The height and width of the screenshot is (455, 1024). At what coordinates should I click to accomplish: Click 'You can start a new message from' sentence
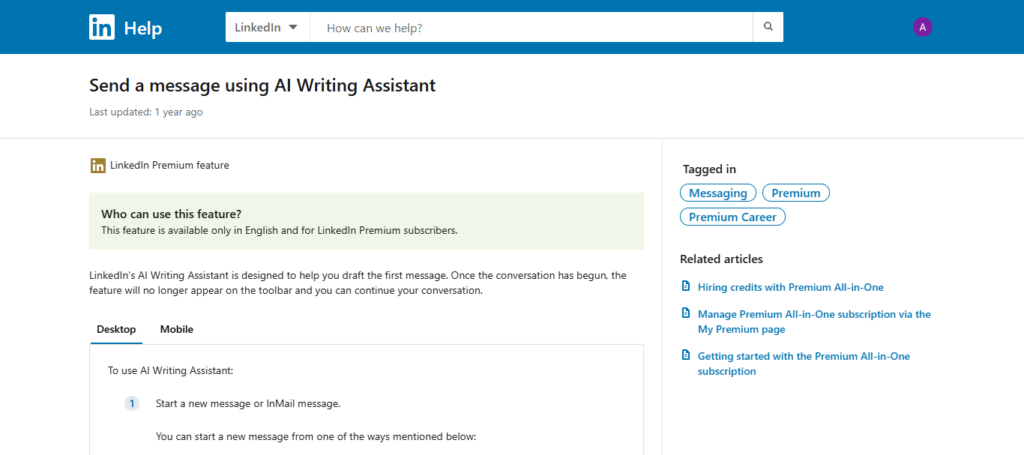click(x=316, y=436)
